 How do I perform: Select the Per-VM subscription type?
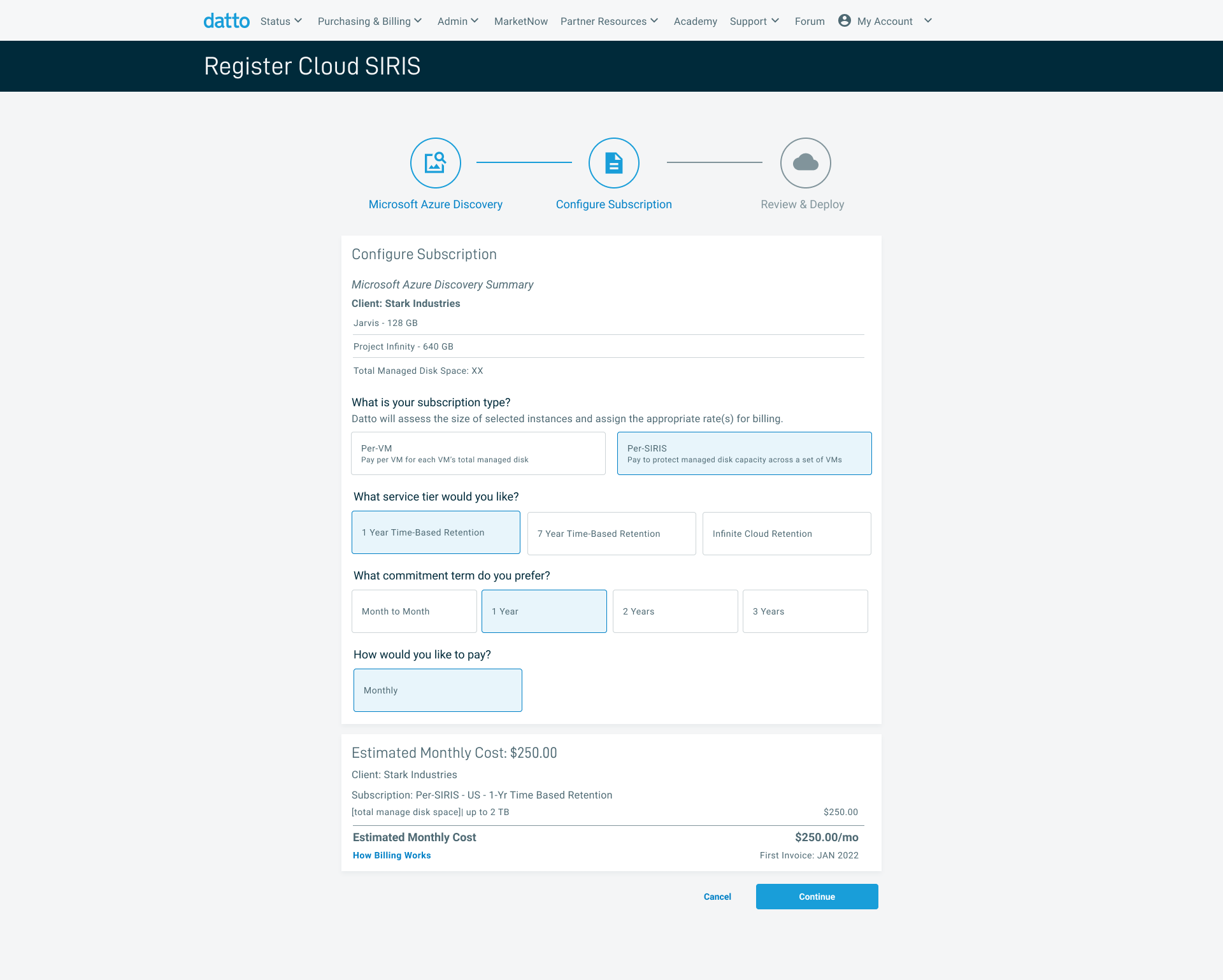[478, 453]
